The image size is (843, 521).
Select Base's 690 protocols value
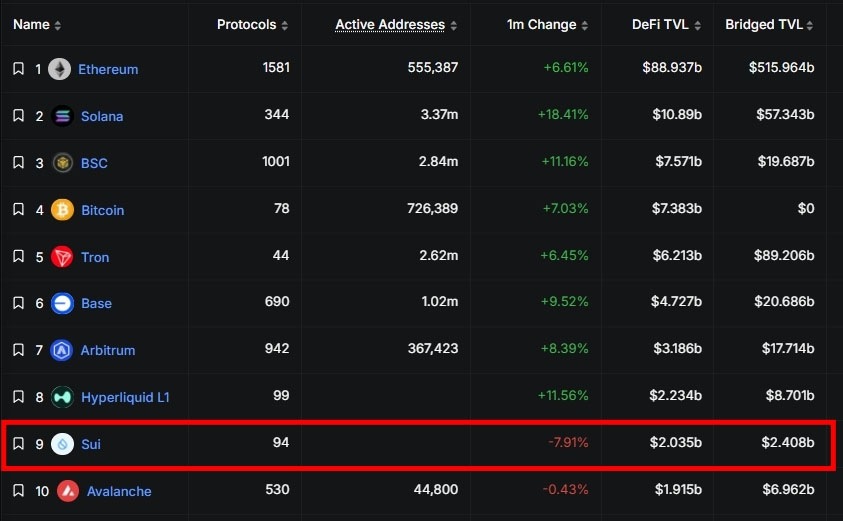click(277, 302)
